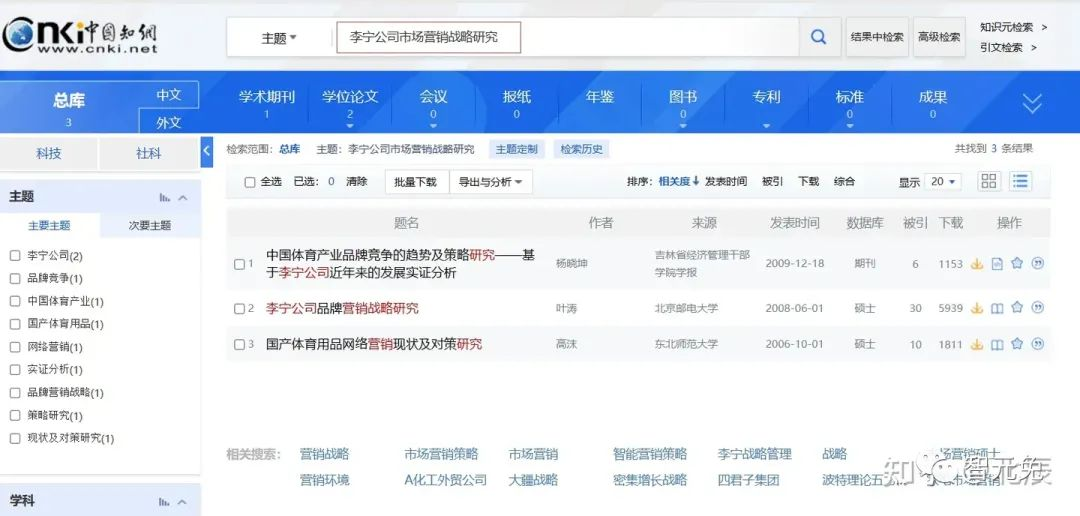The image size is (1080, 516).
Task: Check the 中国体育产业(1) topic filter
Action: click(x=15, y=301)
